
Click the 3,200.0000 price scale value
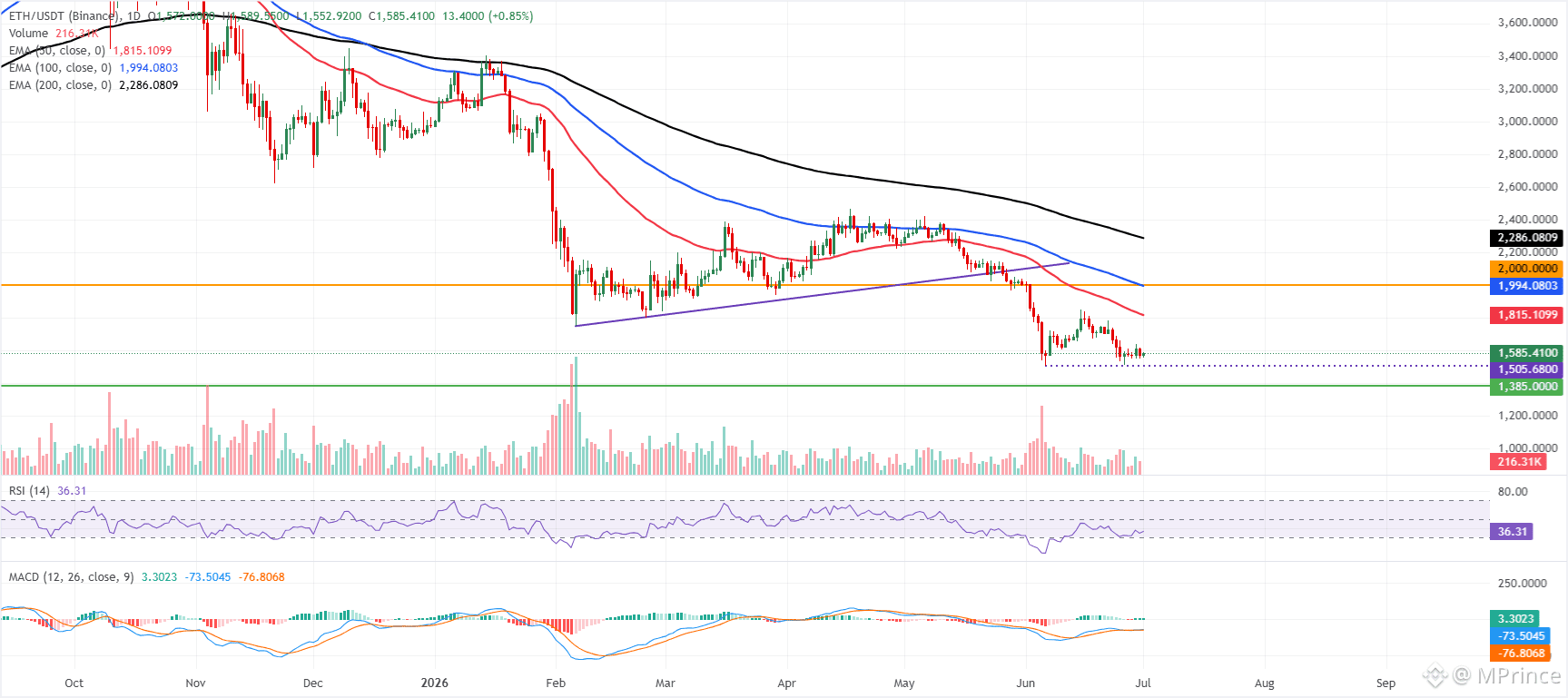pyautogui.click(x=1528, y=89)
